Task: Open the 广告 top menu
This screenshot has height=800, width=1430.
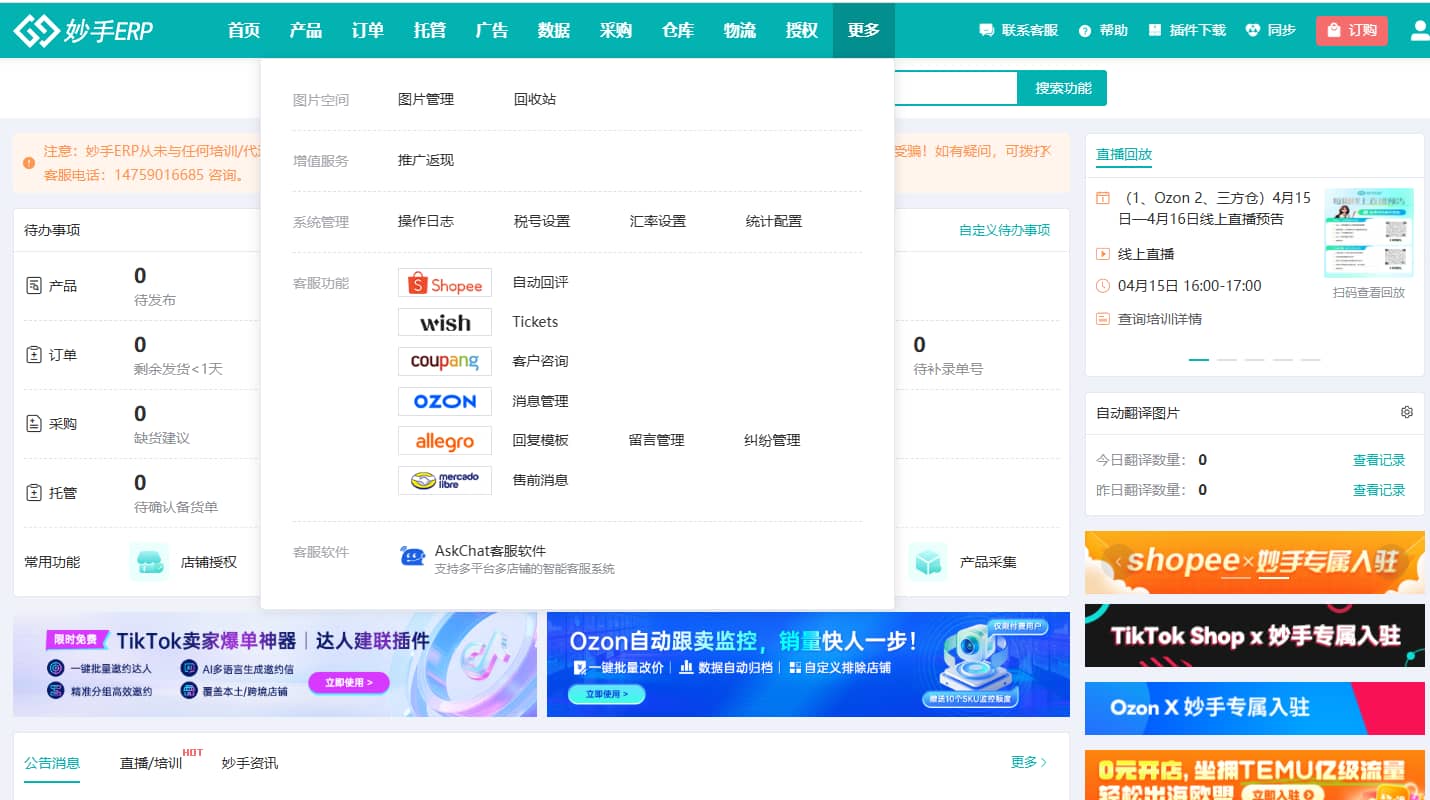Action: (x=491, y=30)
